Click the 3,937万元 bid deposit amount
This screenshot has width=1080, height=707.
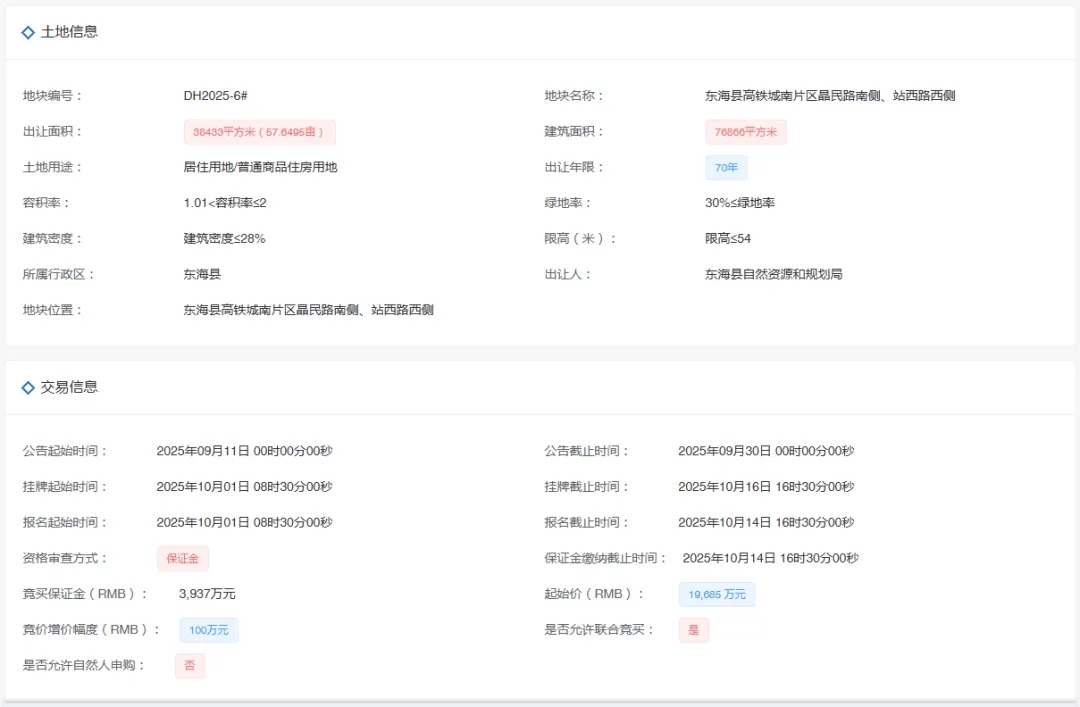point(207,594)
